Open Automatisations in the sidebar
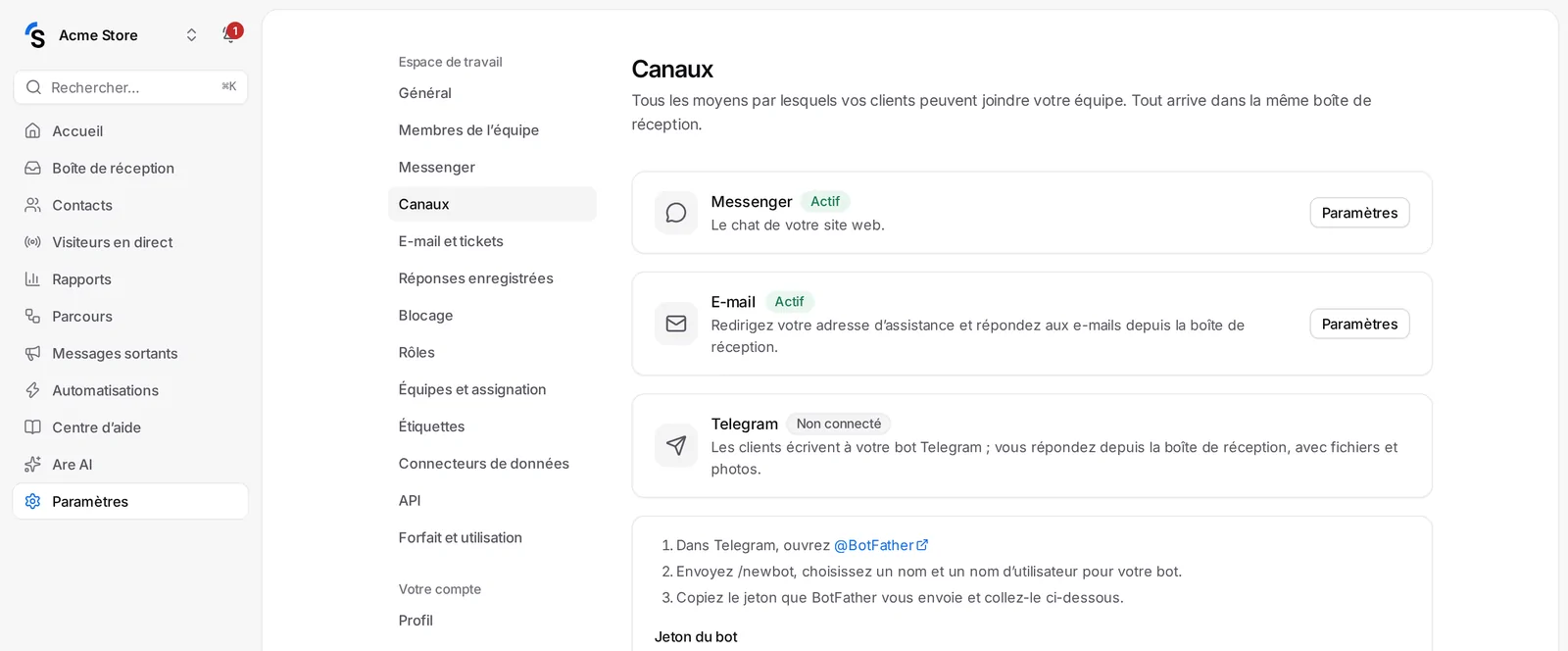Screen dimensions: 1568x651 (x=130, y=390)
